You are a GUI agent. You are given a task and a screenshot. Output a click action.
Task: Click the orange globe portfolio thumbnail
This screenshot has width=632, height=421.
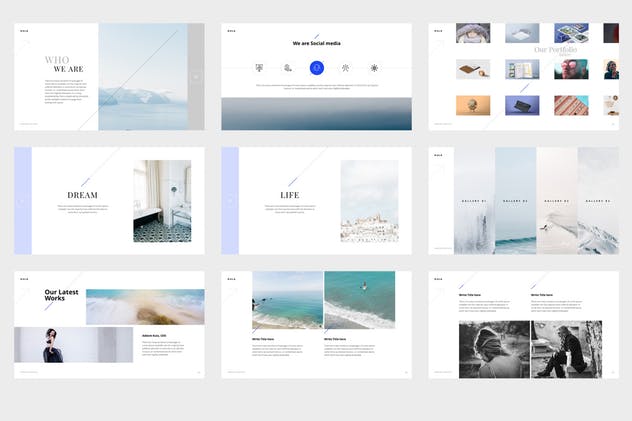point(473,105)
